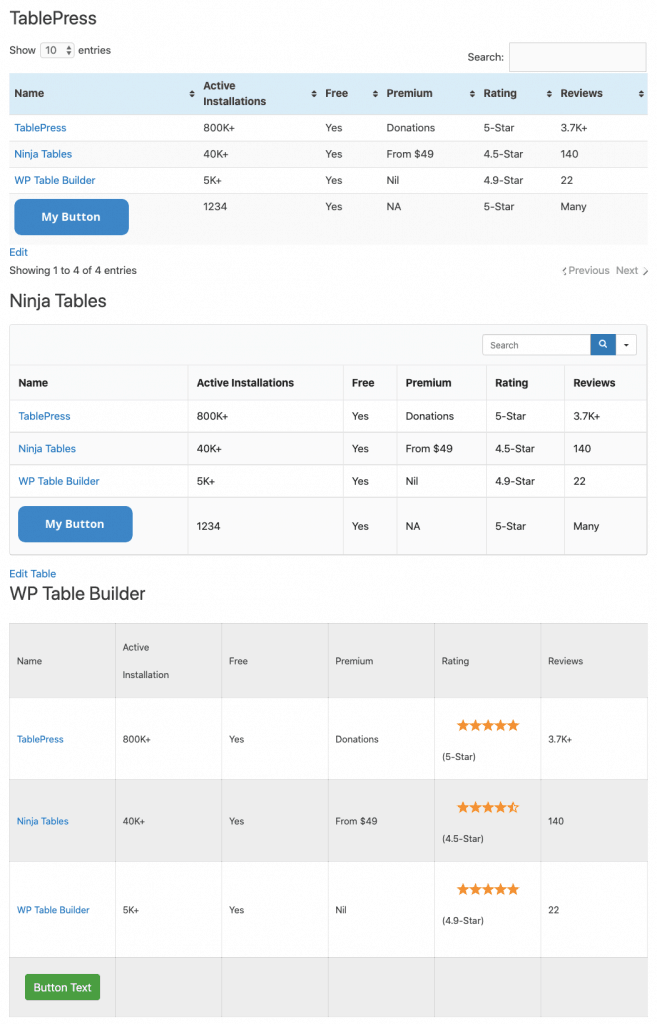657x1024 pixels.
Task: Focus the Ninja Tables Search box
Action: tap(536, 344)
